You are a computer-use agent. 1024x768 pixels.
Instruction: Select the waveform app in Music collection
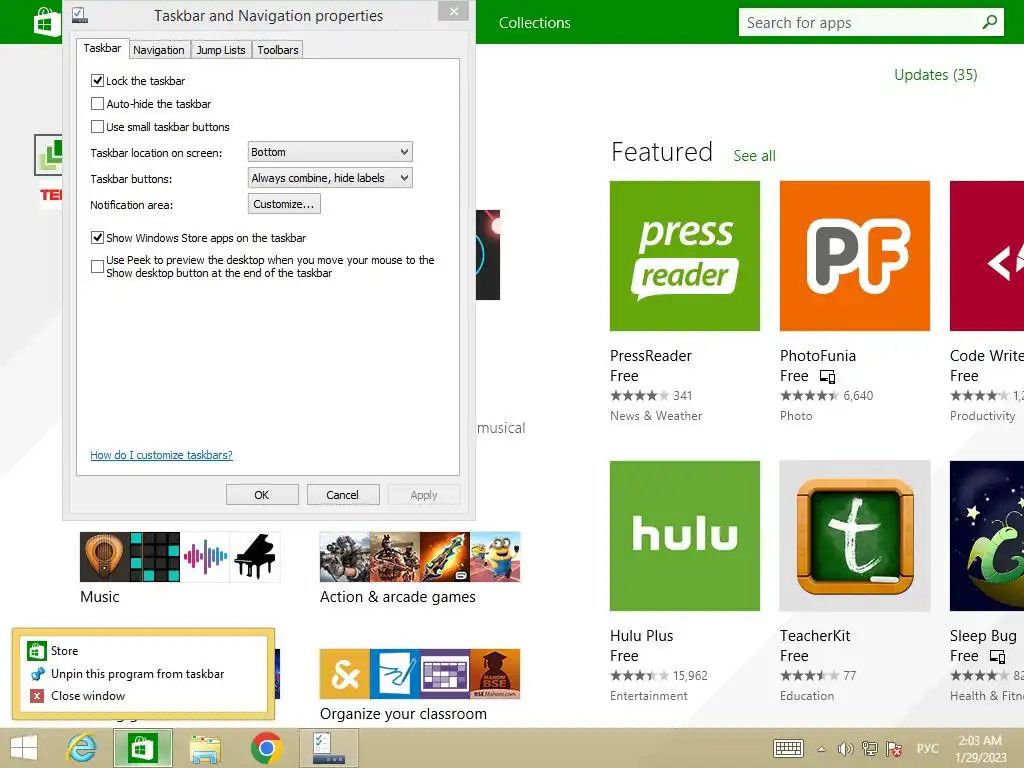(x=205, y=557)
